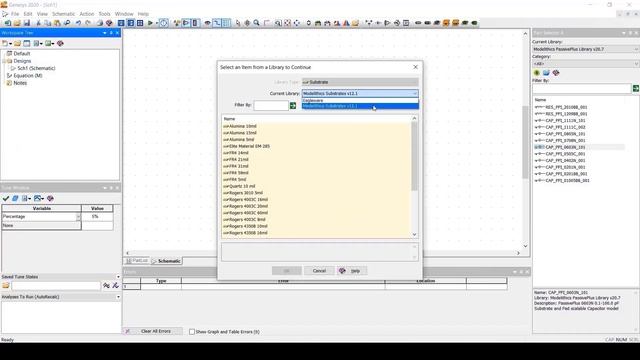Click the pointer Select tool icon
This screenshot has height=360, width=640.
click(238, 23)
